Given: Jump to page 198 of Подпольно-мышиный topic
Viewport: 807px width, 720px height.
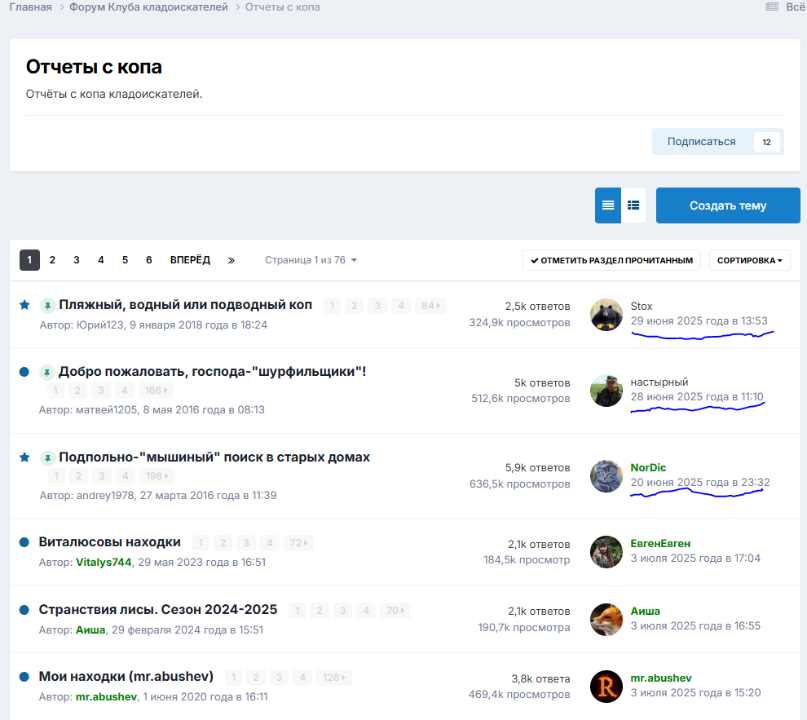Looking at the screenshot, I should pos(156,476).
